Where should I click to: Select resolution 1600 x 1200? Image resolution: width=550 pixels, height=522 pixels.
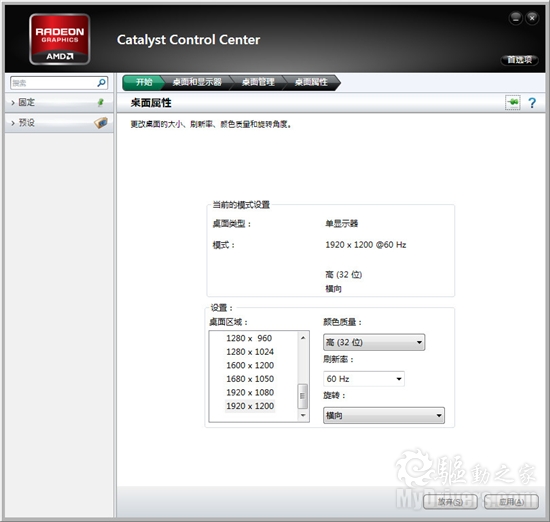[250, 366]
